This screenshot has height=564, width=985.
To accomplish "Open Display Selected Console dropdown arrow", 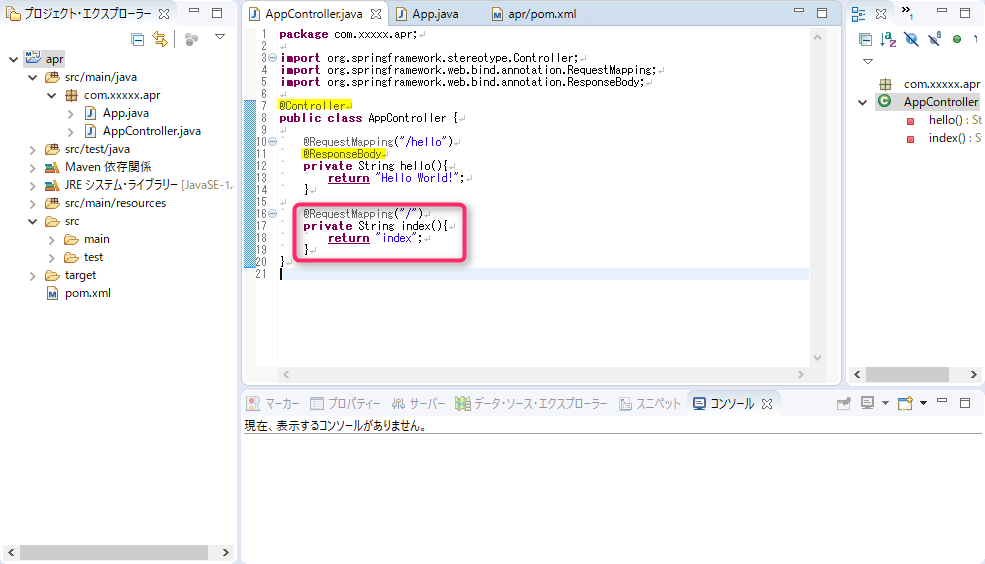I will pyautogui.click(x=885, y=403).
